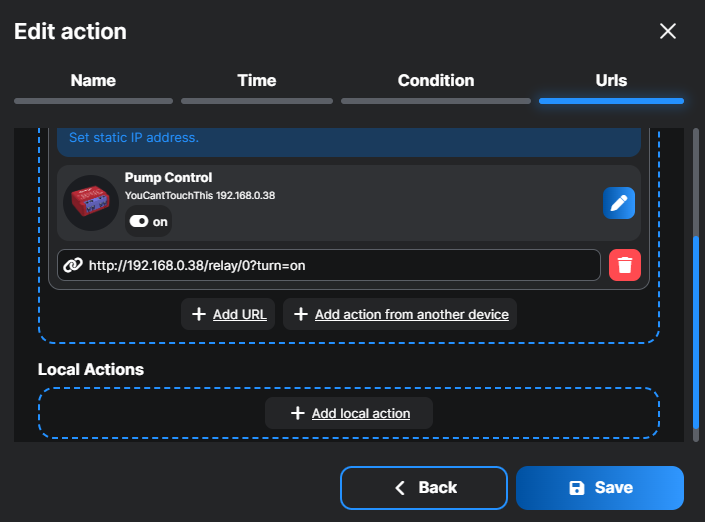Click the plus icon next to Add URL

pos(198,314)
